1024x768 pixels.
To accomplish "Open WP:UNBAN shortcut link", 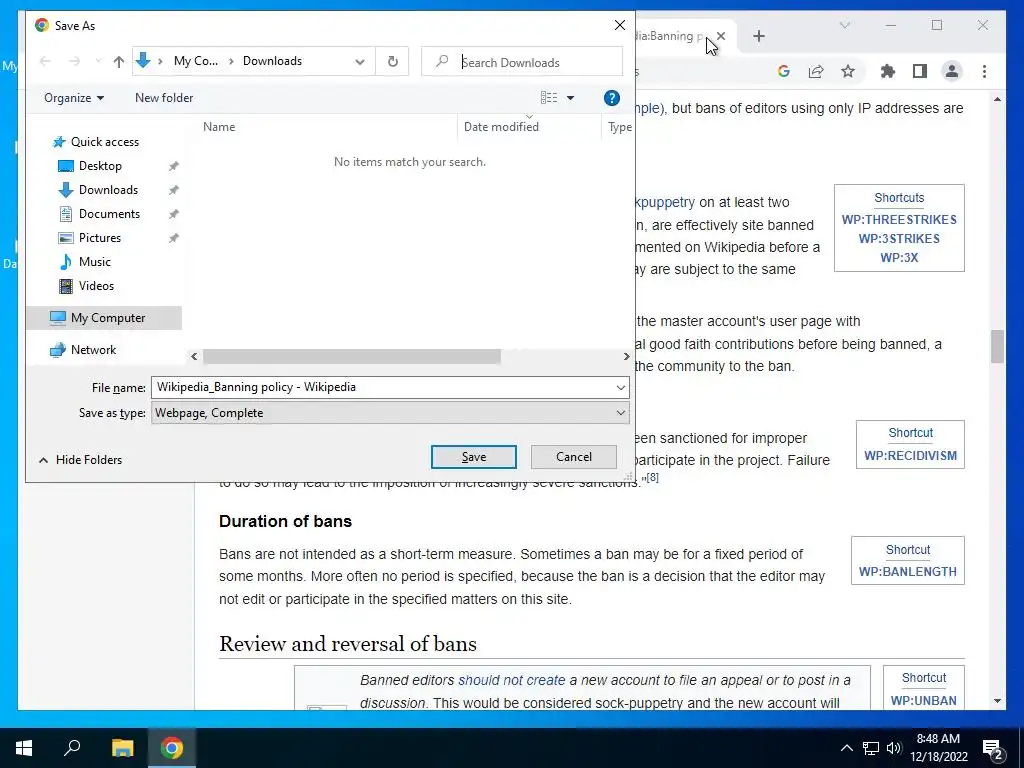I will pyautogui.click(x=923, y=701).
